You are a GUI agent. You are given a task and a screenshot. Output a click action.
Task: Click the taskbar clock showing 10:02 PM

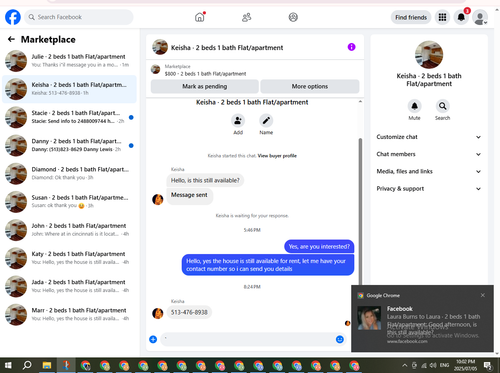pyautogui.click(x=465, y=365)
